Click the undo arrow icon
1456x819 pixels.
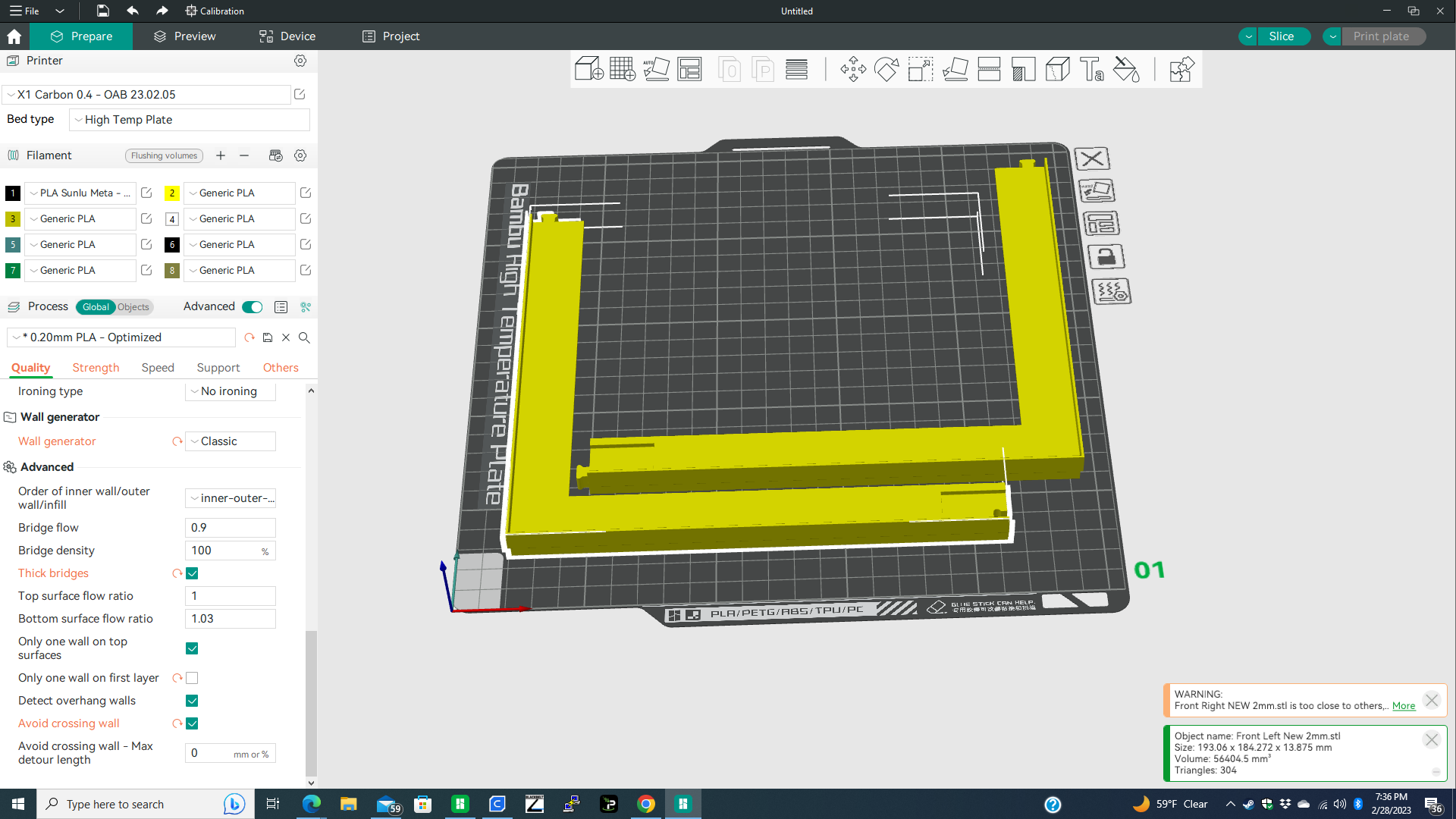[132, 11]
